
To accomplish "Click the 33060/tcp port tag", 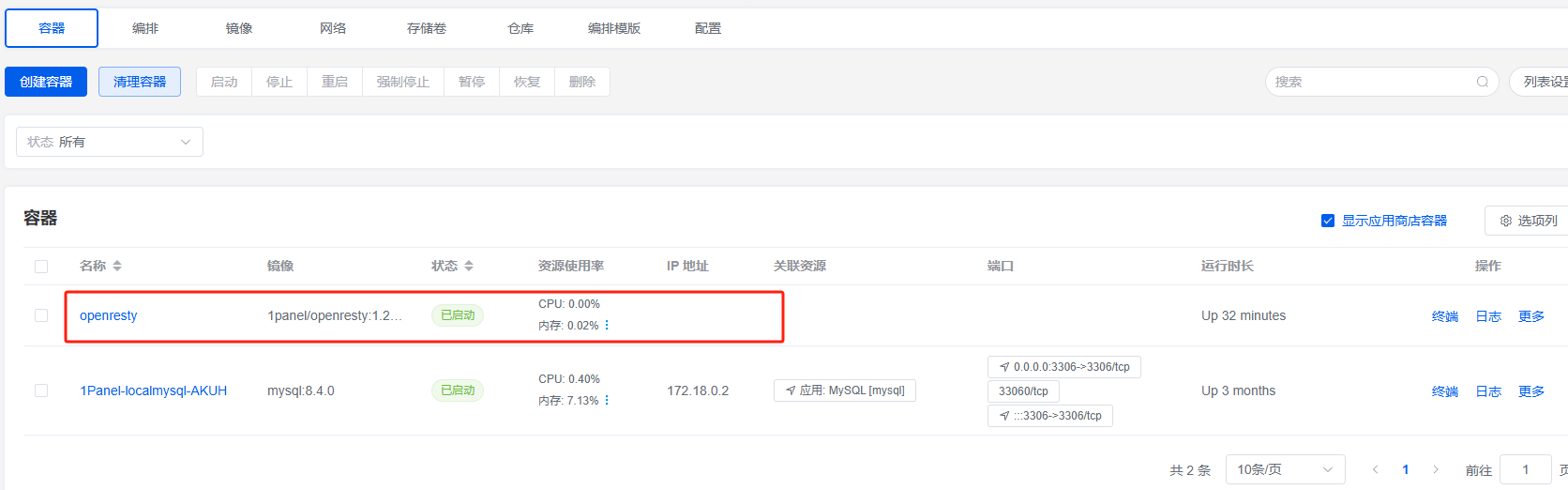I will [1023, 391].
